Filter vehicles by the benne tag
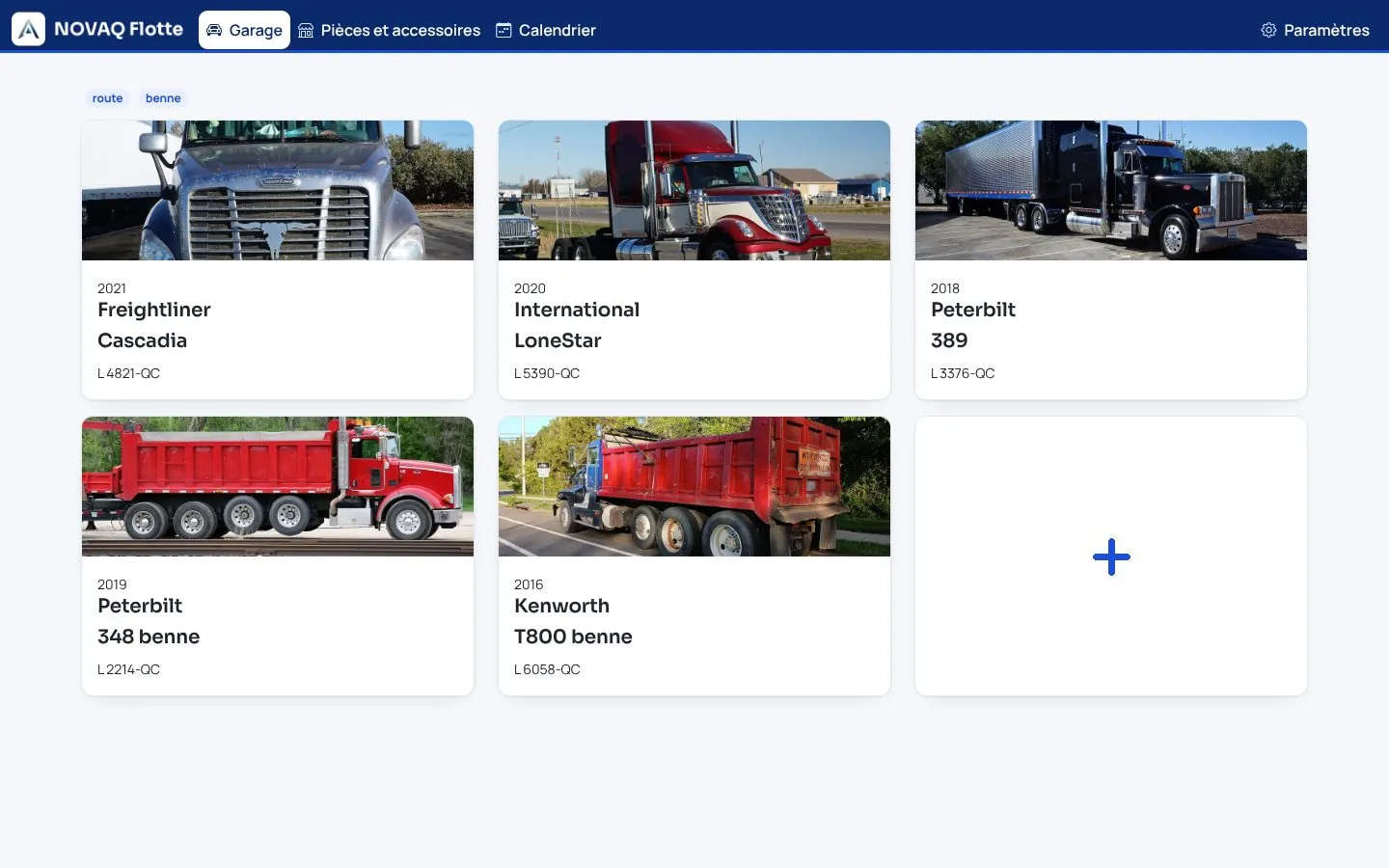The height and width of the screenshot is (868, 1389). (x=163, y=98)
